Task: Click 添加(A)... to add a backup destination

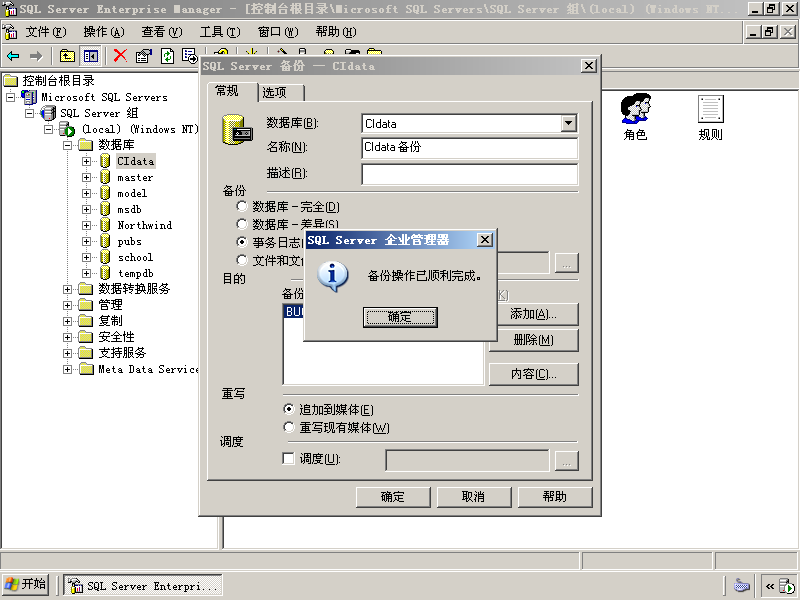Action: point(534,314)
